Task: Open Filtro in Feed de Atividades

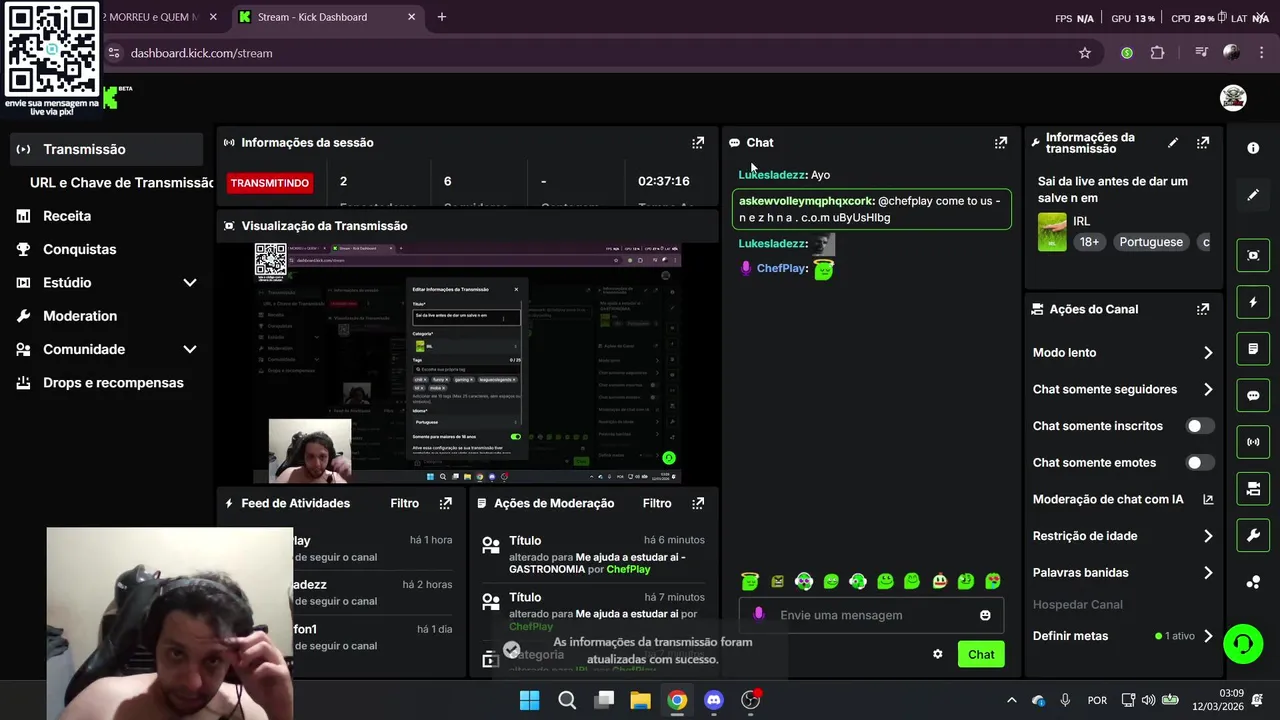Action: tap(405, 503)
